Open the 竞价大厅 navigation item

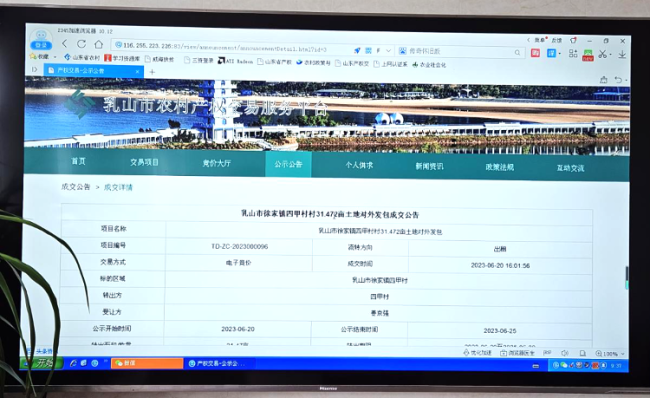tap(216, 163)
